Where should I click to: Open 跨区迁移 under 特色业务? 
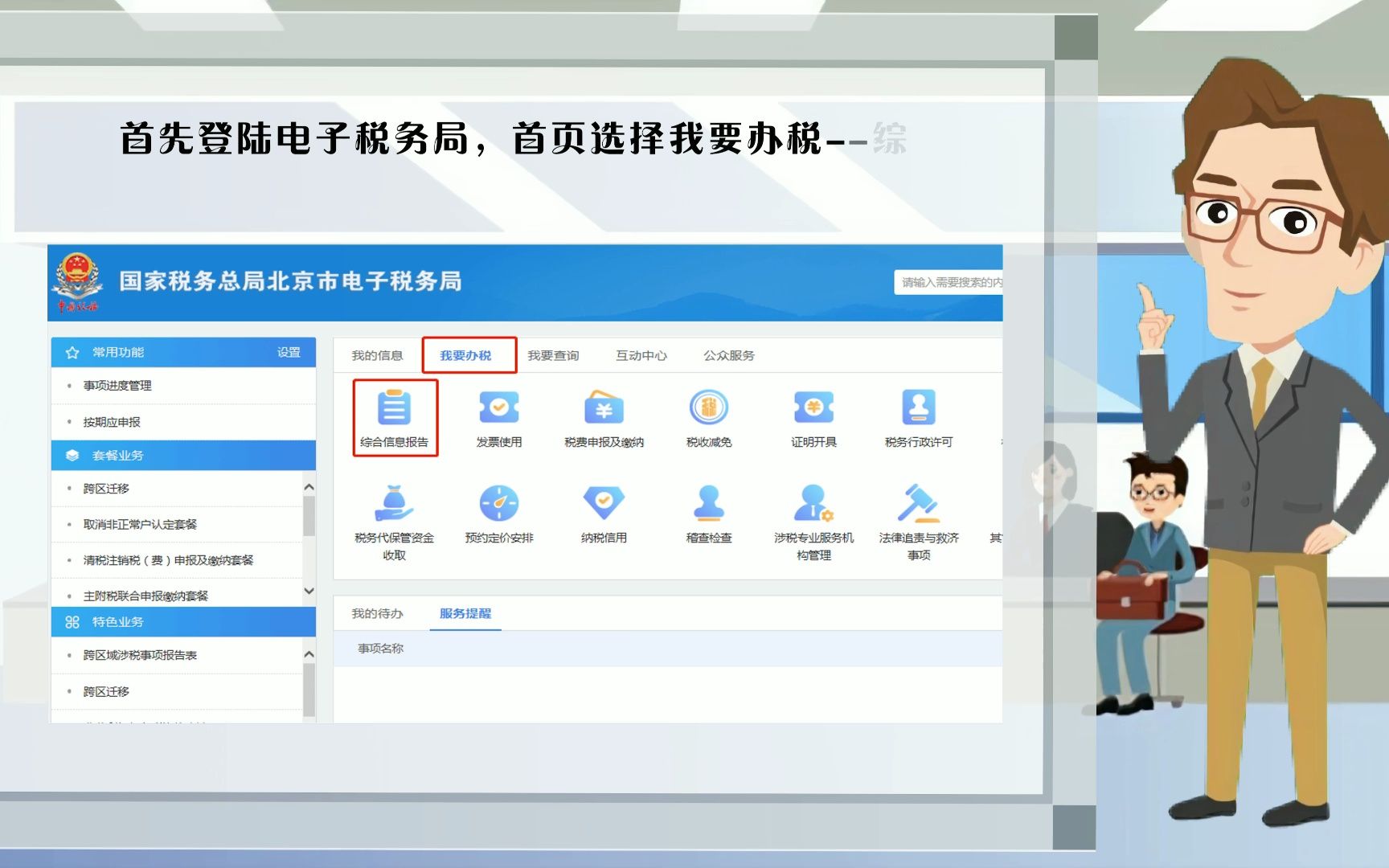(x=106, y=691)
